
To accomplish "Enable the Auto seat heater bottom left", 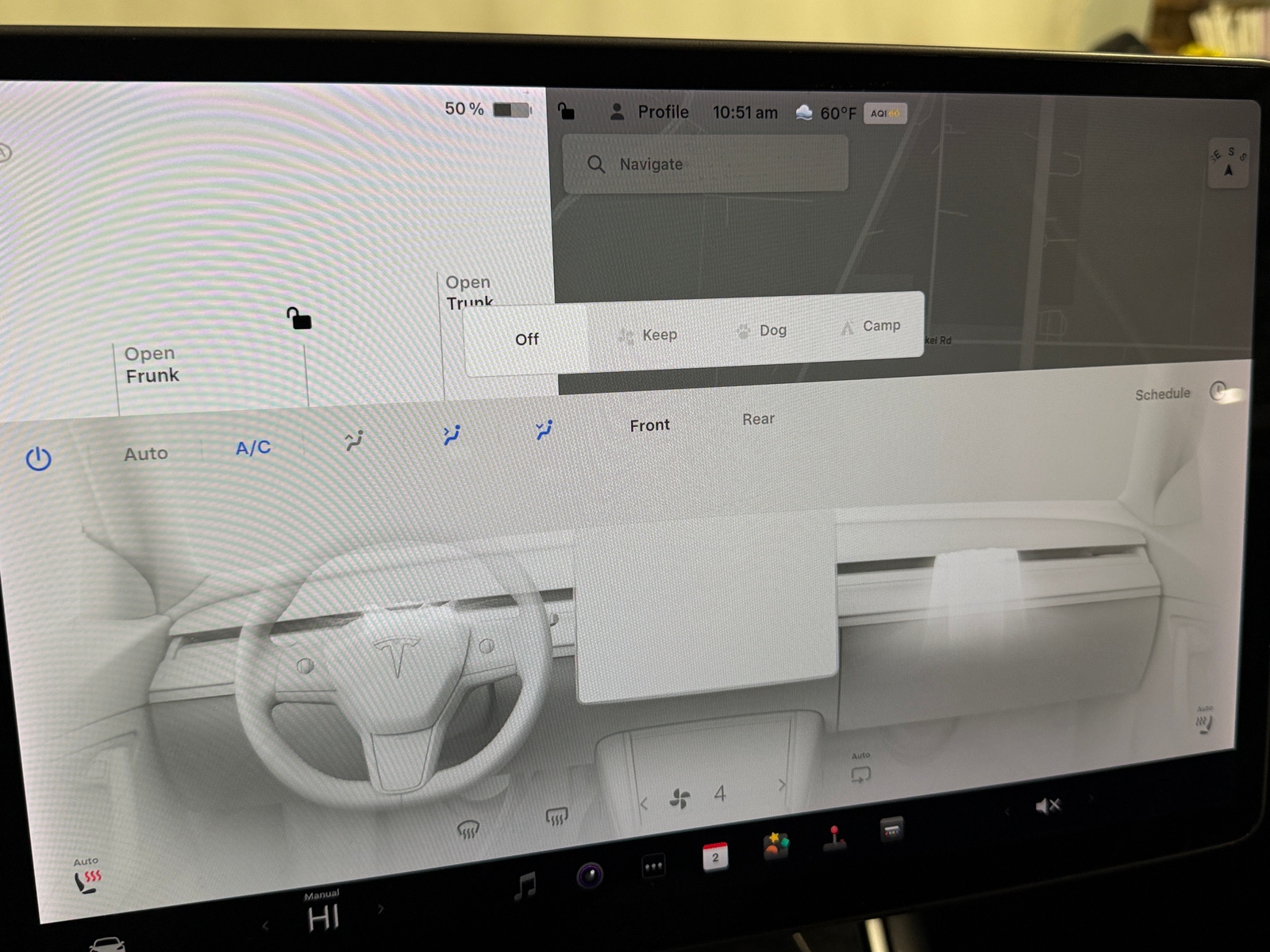I will tap(86, 873).
